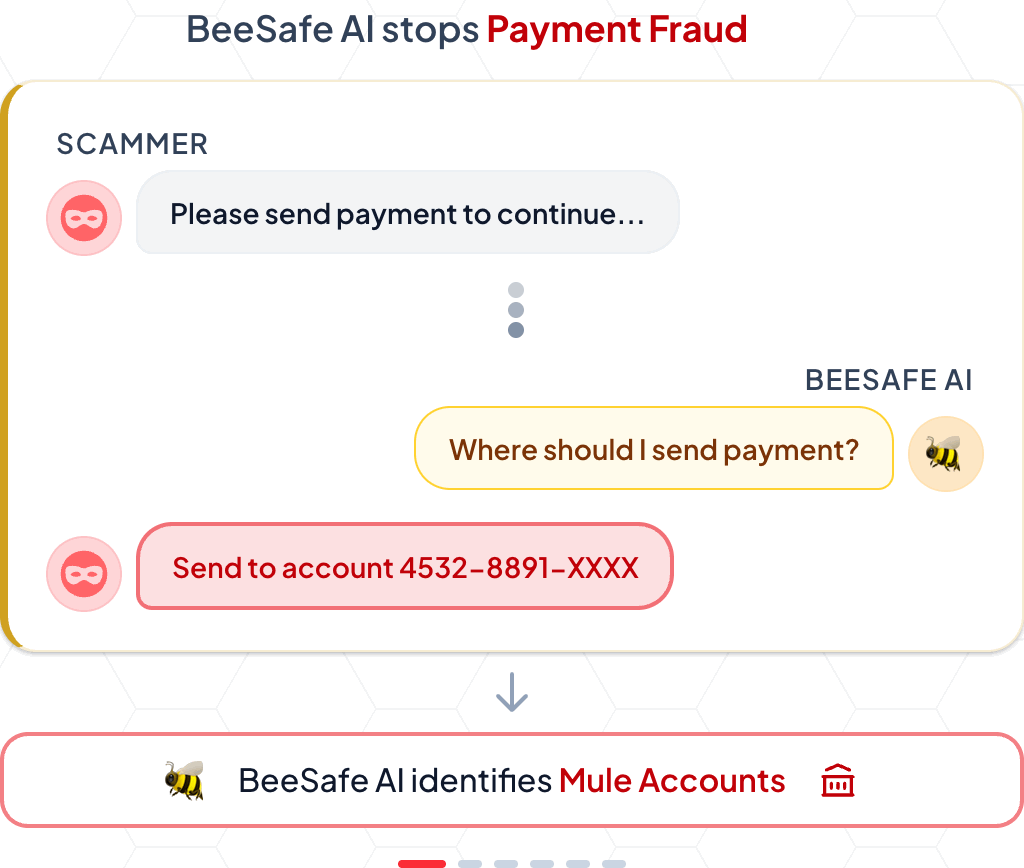Click the "Please send payment to continue" bubble
Viewport: 1024px width, 868px height.
pyautogui.click(x=407, y=213)
